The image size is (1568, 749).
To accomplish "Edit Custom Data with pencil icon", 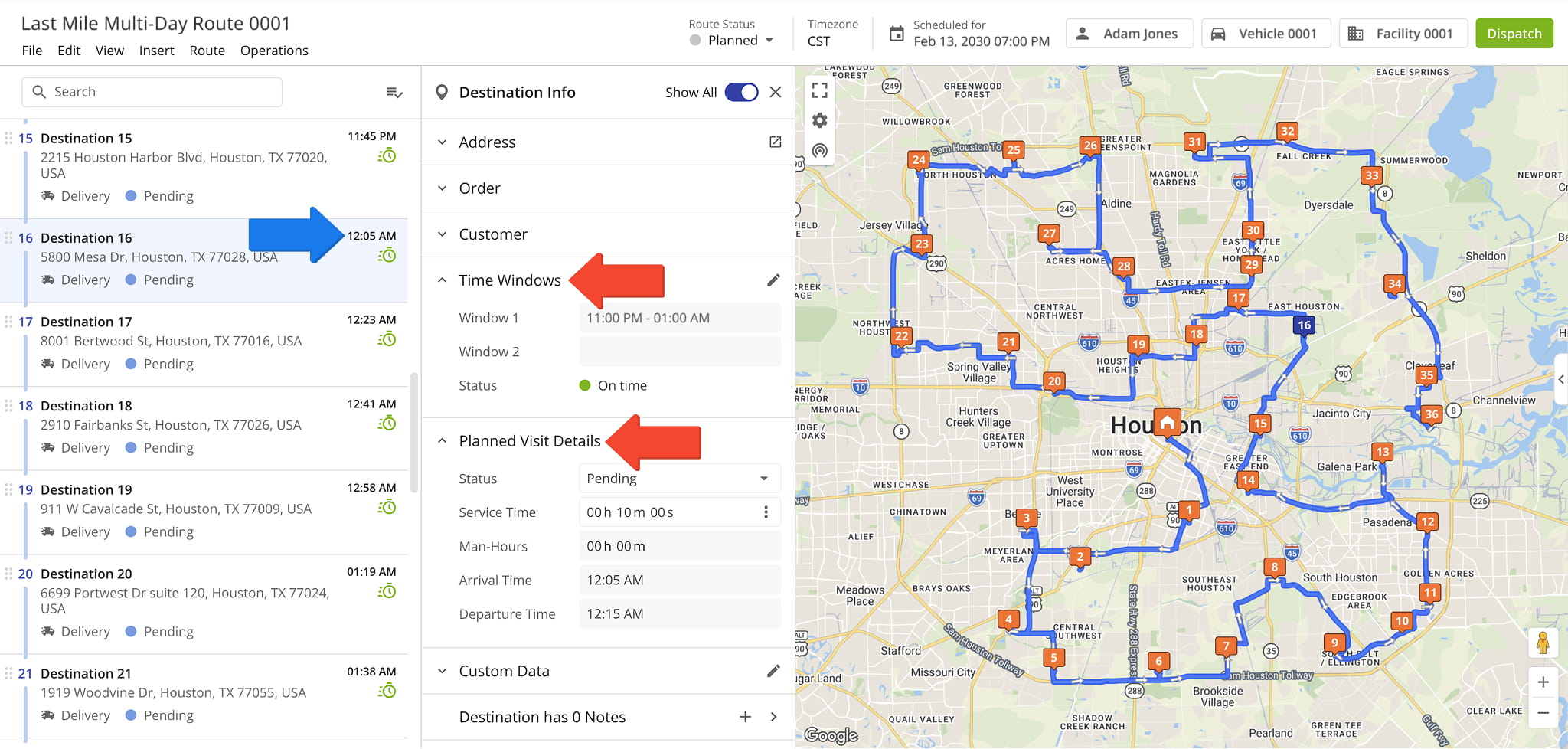I will 773,671.
